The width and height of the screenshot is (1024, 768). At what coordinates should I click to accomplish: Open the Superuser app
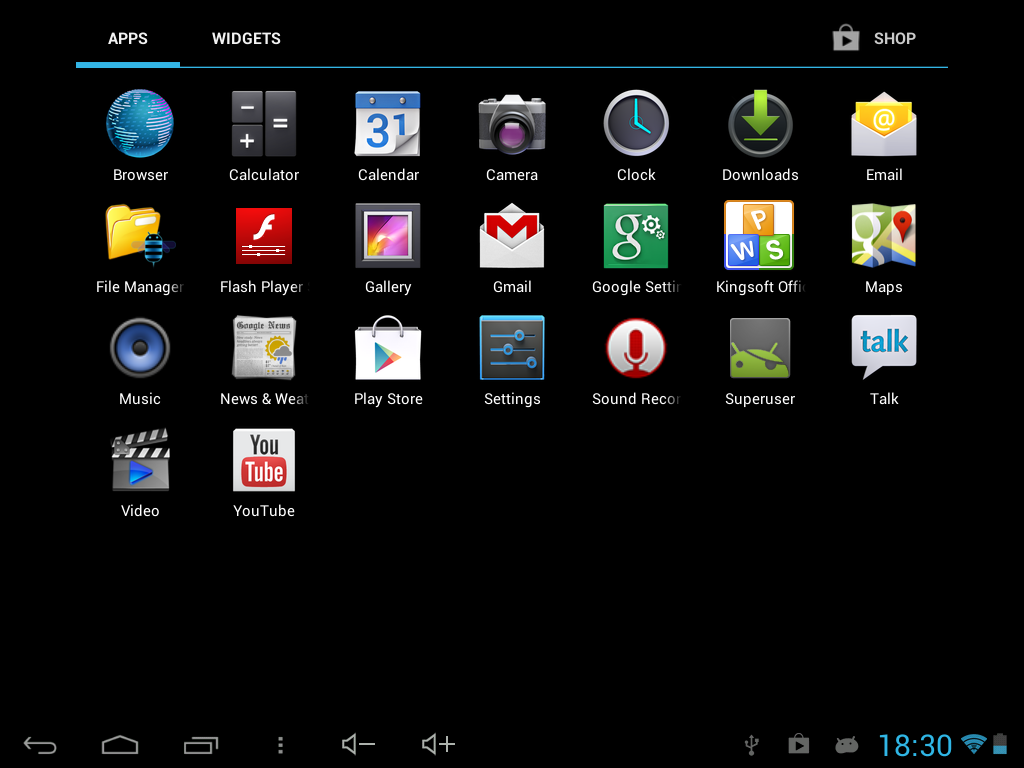point(760,360)
